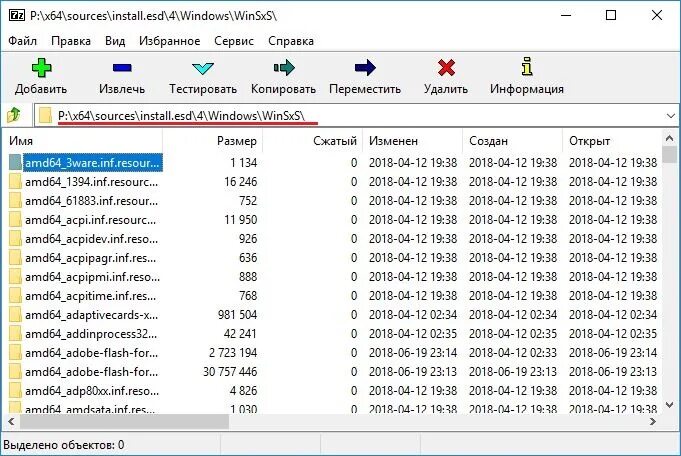Viewport: 681px width, 456px height.
Task: Click folder icon of amd64_61883.inf row
Action: [15, 201]
